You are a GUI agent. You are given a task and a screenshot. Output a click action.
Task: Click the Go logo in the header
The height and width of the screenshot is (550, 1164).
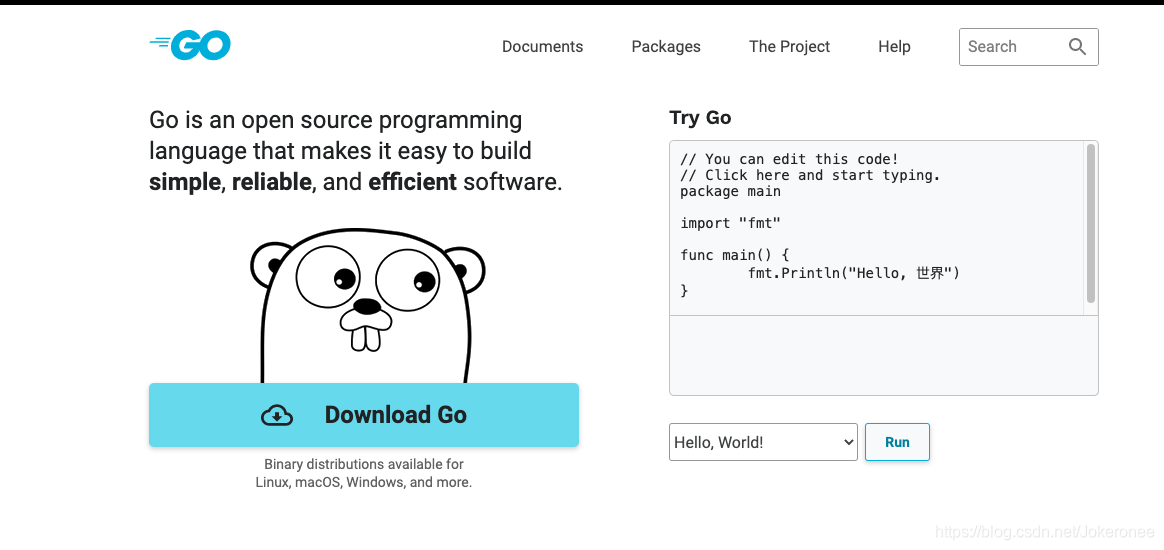190,46
